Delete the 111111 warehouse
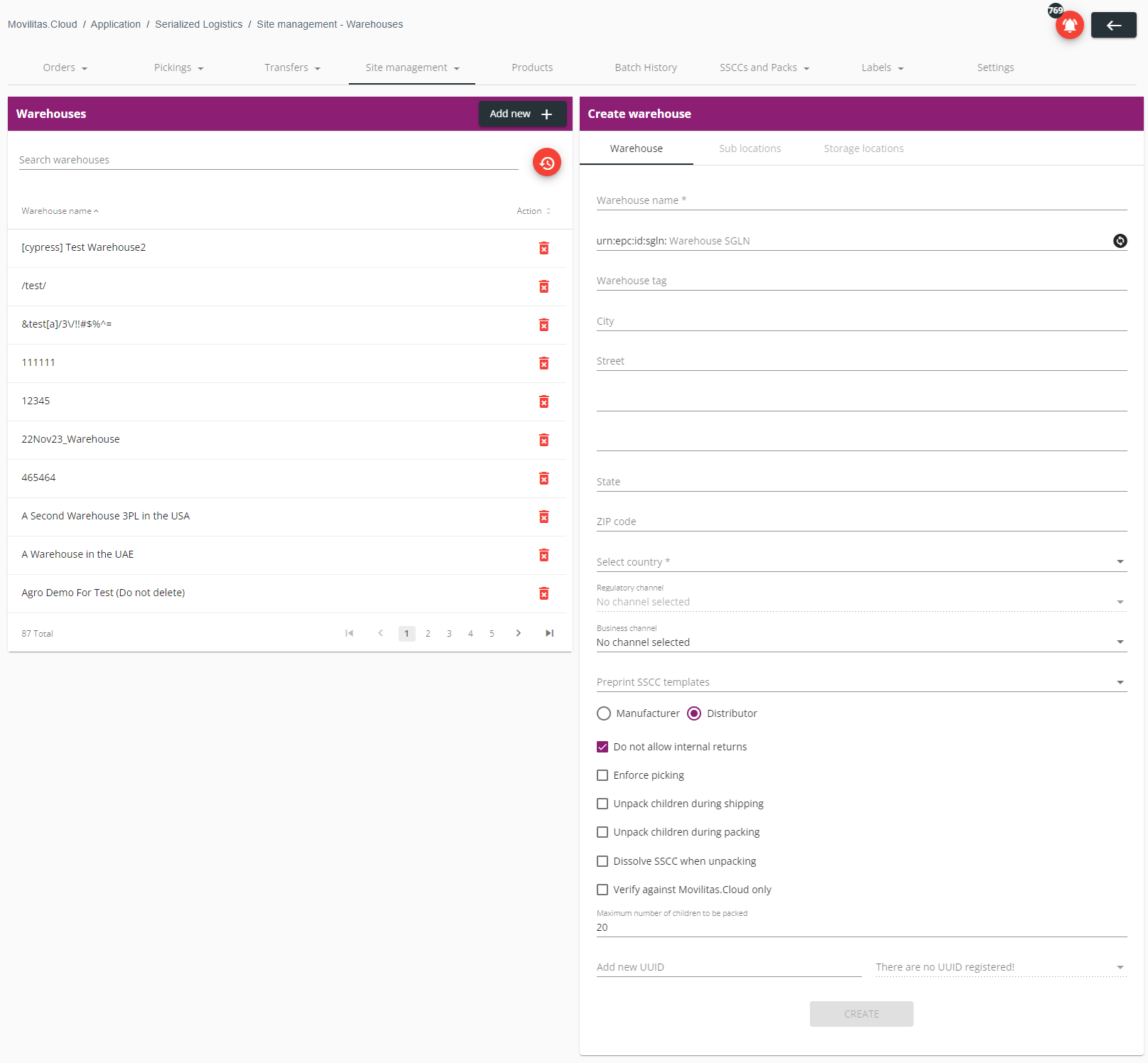Screen dimensions: 1148x1063 coord(543,363)
